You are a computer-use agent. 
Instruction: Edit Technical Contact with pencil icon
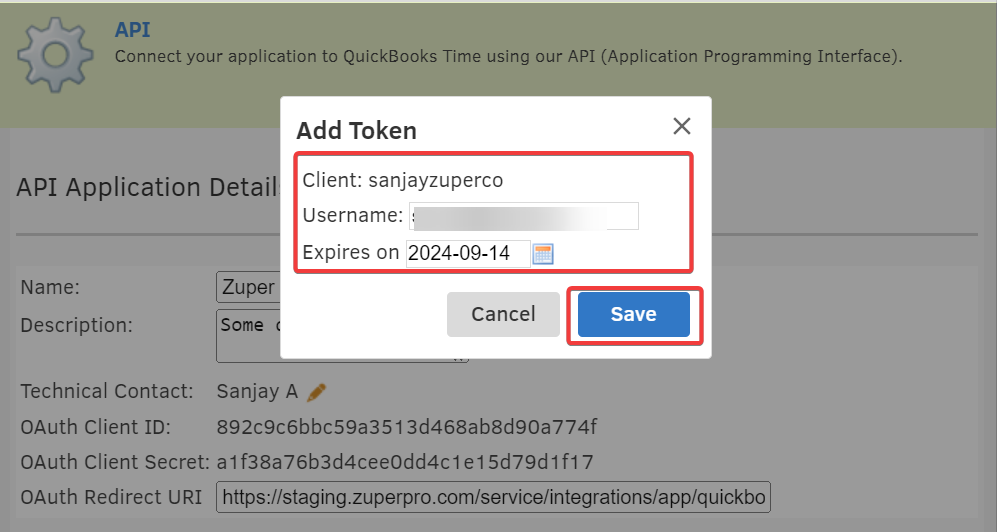316,392
